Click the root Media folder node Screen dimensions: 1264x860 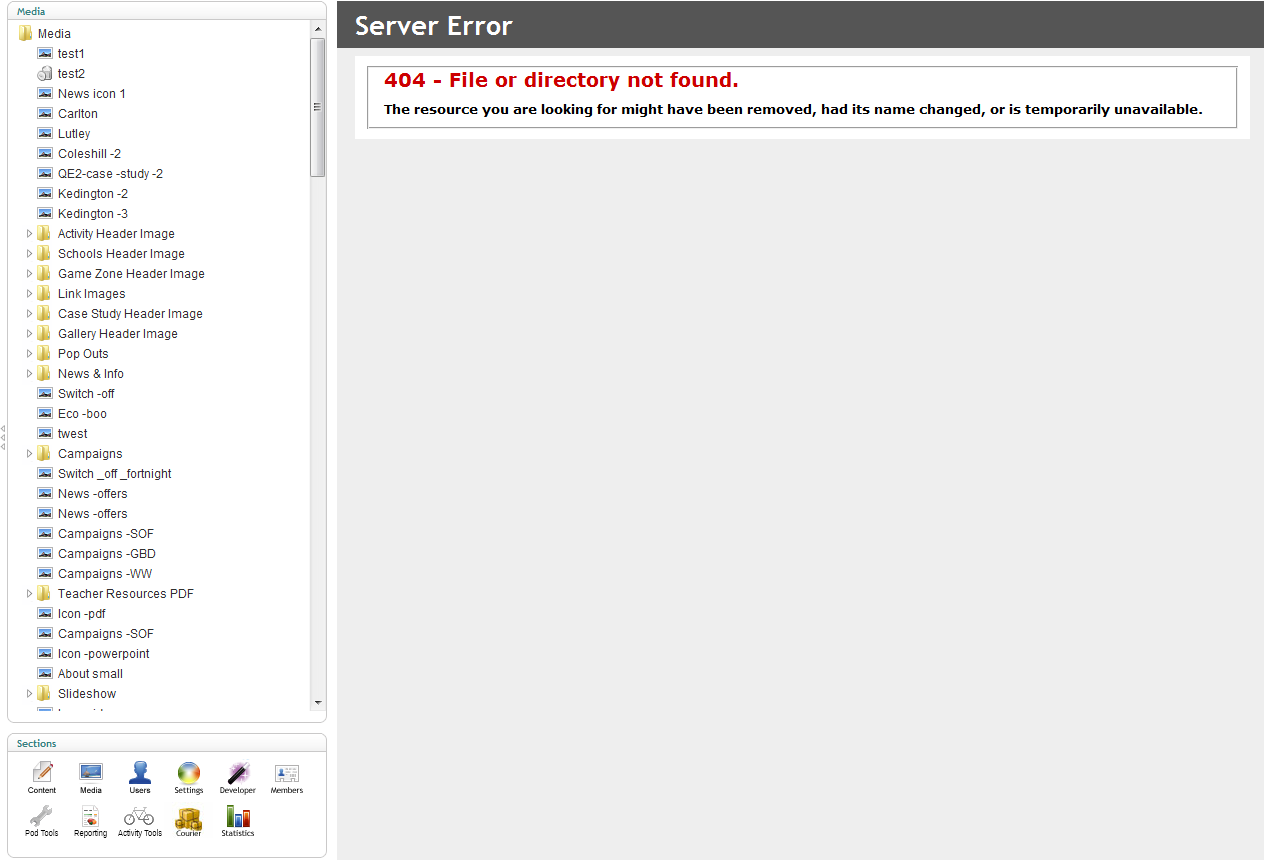click(54, 34)
